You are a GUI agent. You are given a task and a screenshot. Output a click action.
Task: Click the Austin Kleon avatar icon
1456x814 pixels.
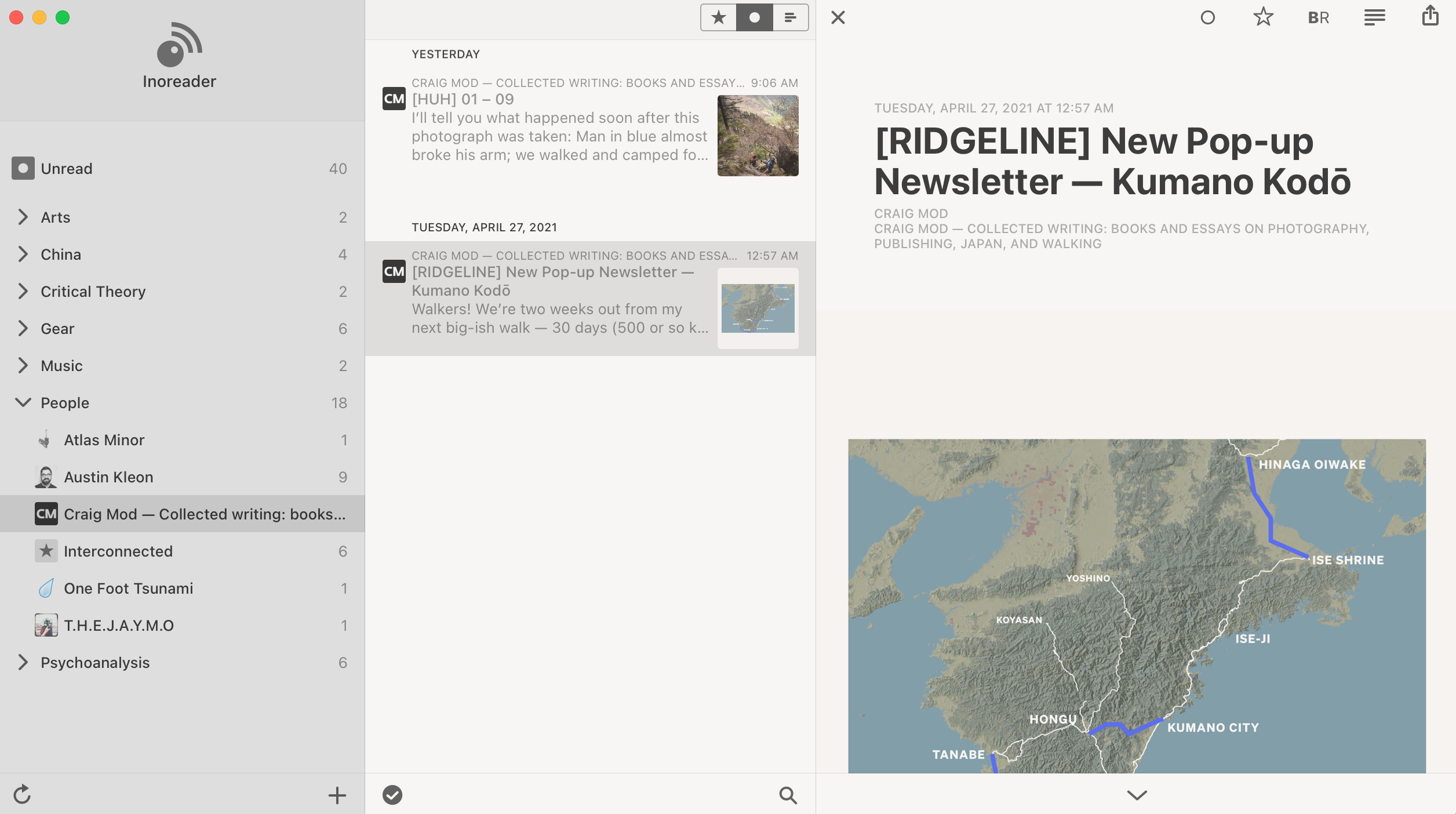click(x=46, y=477)
